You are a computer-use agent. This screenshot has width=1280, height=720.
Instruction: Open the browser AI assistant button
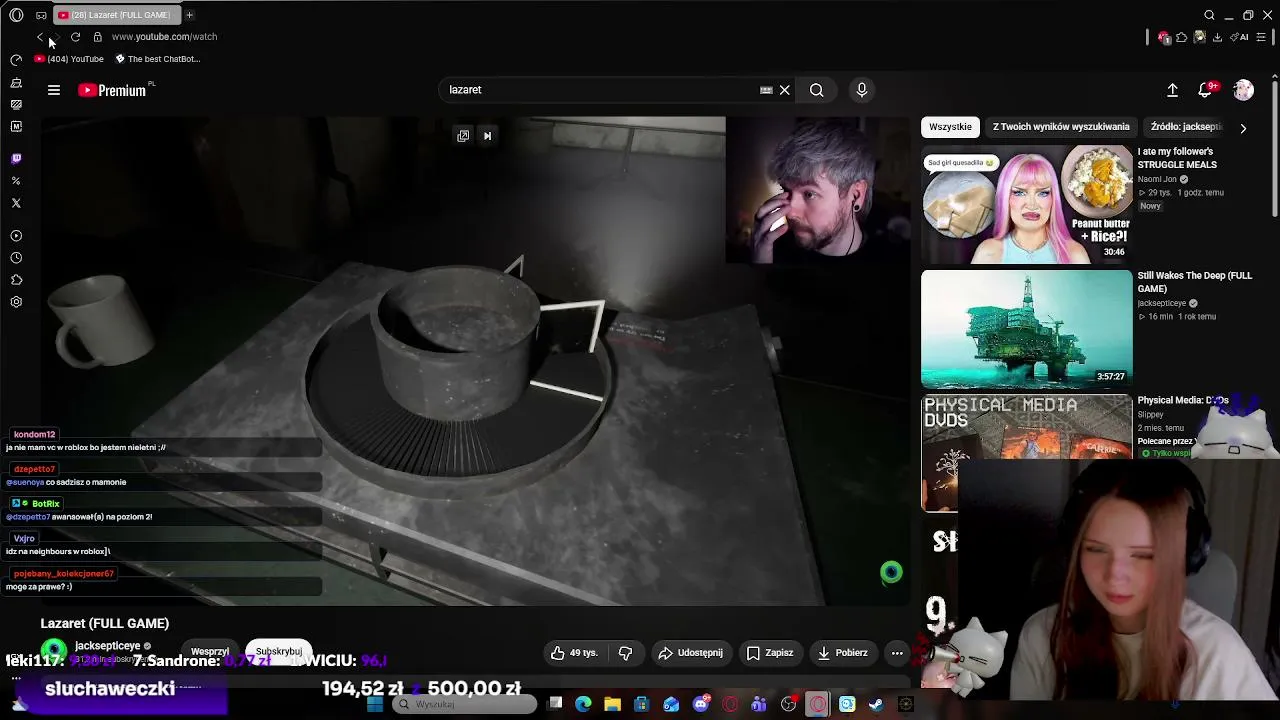(1241, 37)
